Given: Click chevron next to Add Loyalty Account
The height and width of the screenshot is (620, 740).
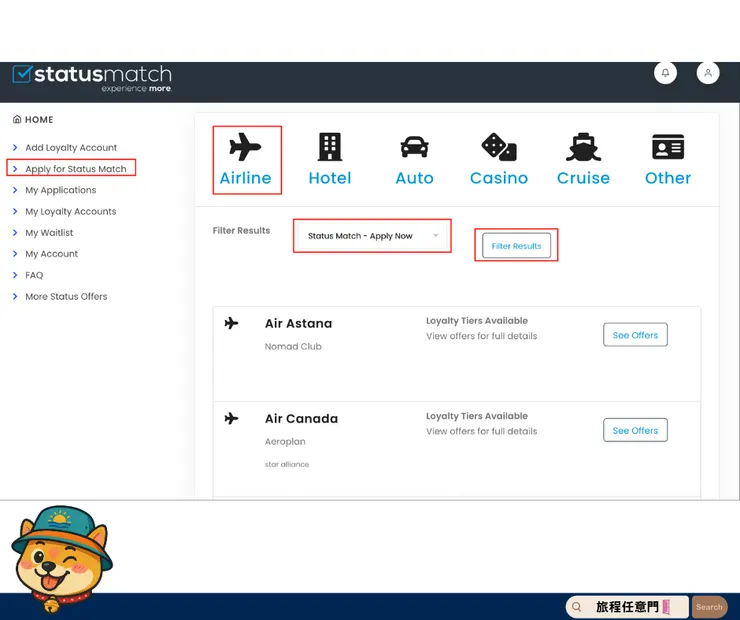Looking at the screenshot, I should 15,147.
